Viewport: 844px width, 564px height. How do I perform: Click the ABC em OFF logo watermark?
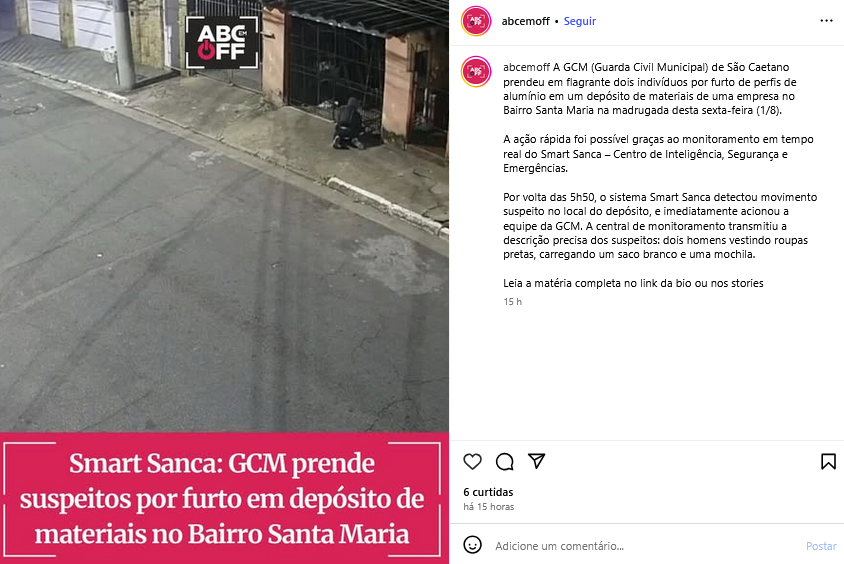coord(222,42)
